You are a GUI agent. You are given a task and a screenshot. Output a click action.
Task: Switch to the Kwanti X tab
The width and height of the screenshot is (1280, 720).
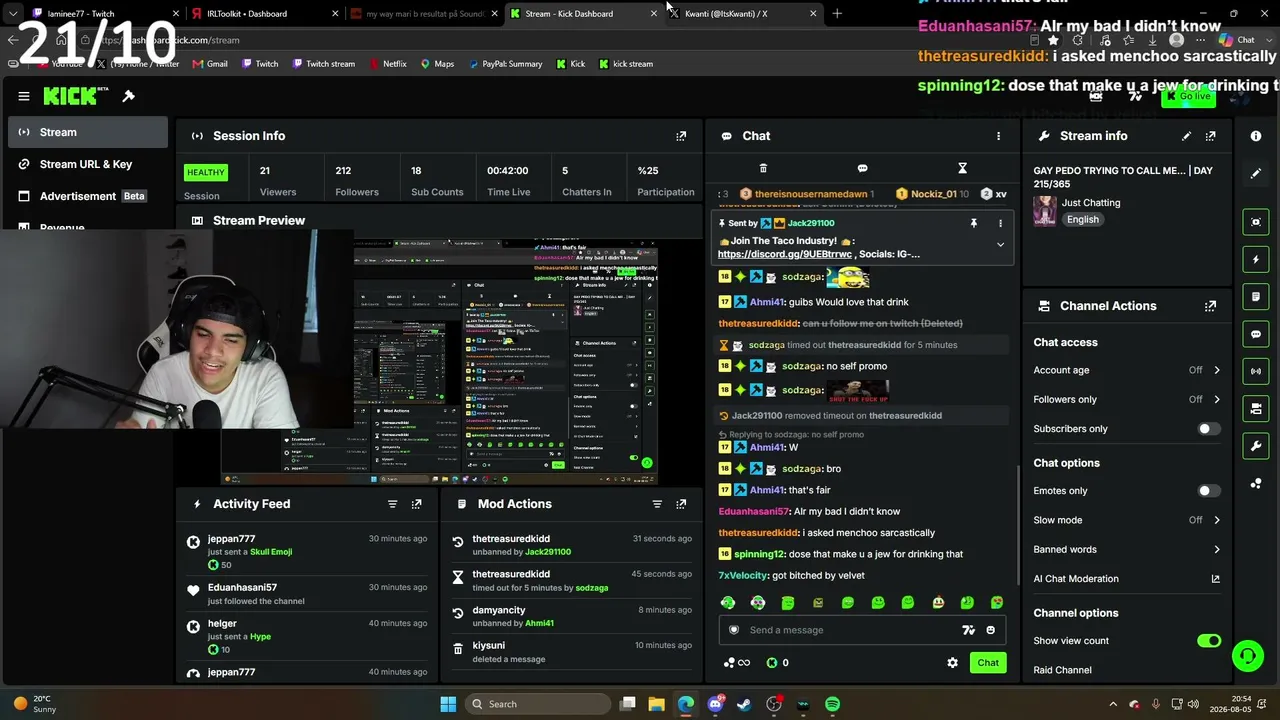pyautogui.click(x=744, y=14)
